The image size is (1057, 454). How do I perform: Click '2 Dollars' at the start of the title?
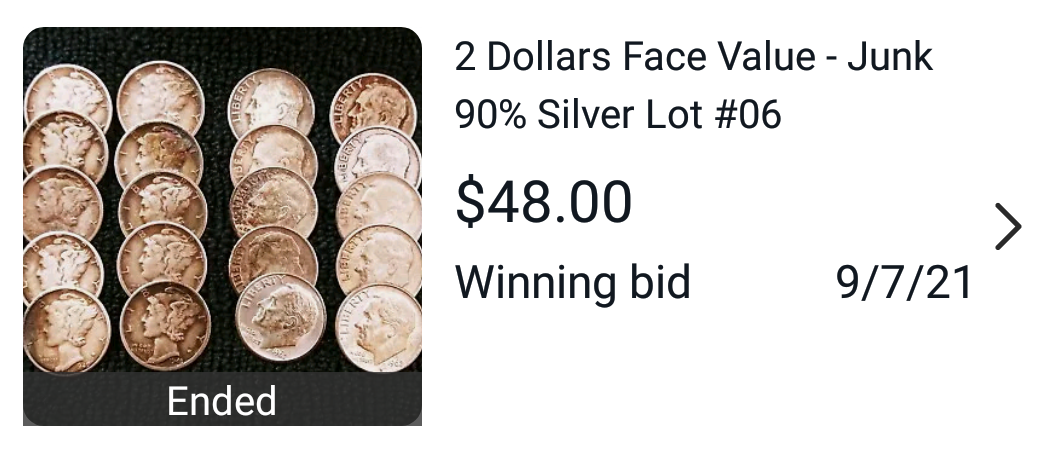(533, 57)
